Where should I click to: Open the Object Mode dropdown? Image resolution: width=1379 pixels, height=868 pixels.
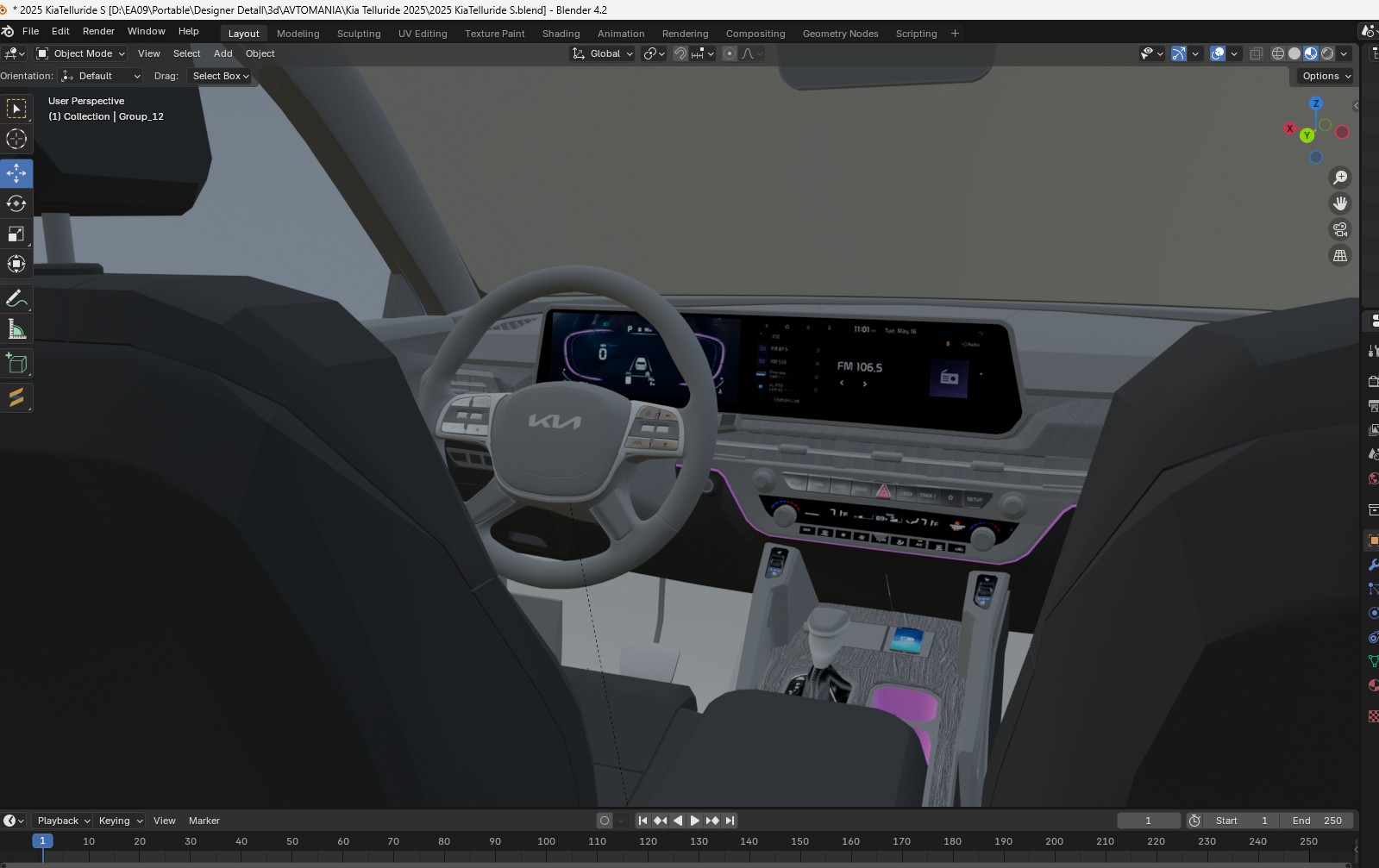(81, 53)
